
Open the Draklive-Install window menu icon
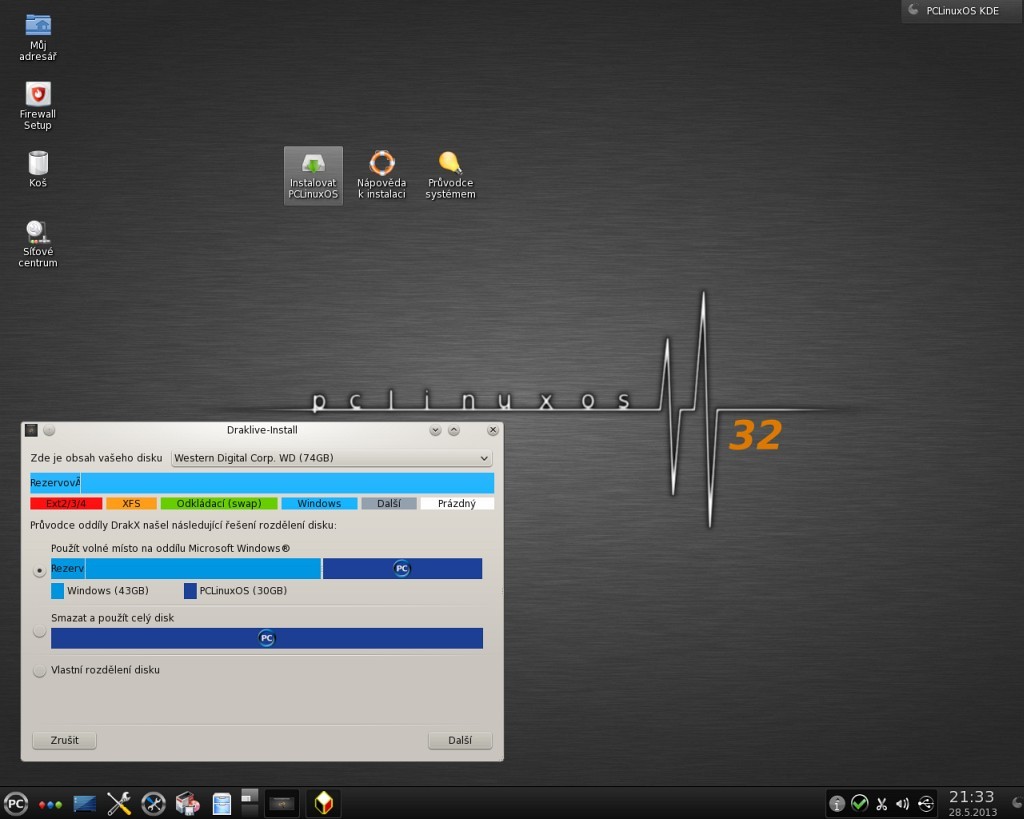point(31,430)
